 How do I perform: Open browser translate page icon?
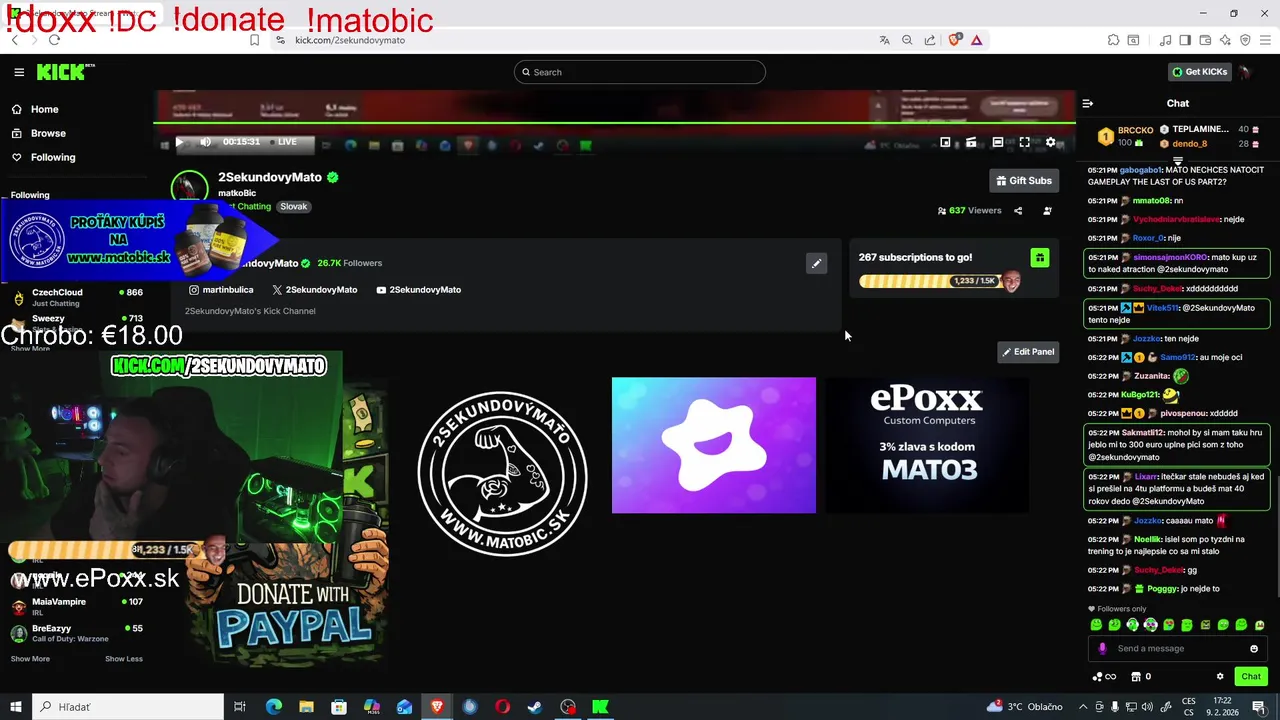tap(884, 40)
